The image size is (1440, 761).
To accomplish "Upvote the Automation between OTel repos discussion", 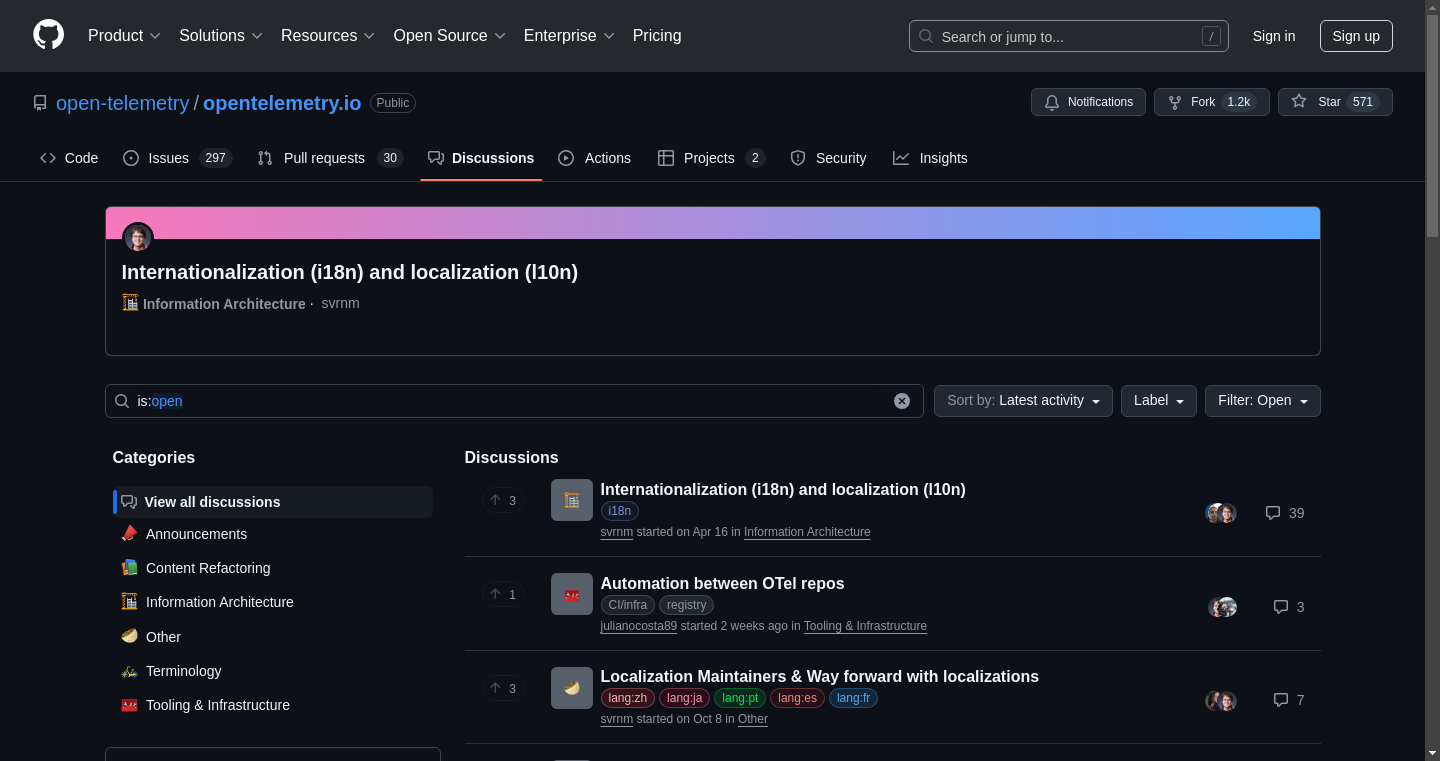I will click(503, 594).
